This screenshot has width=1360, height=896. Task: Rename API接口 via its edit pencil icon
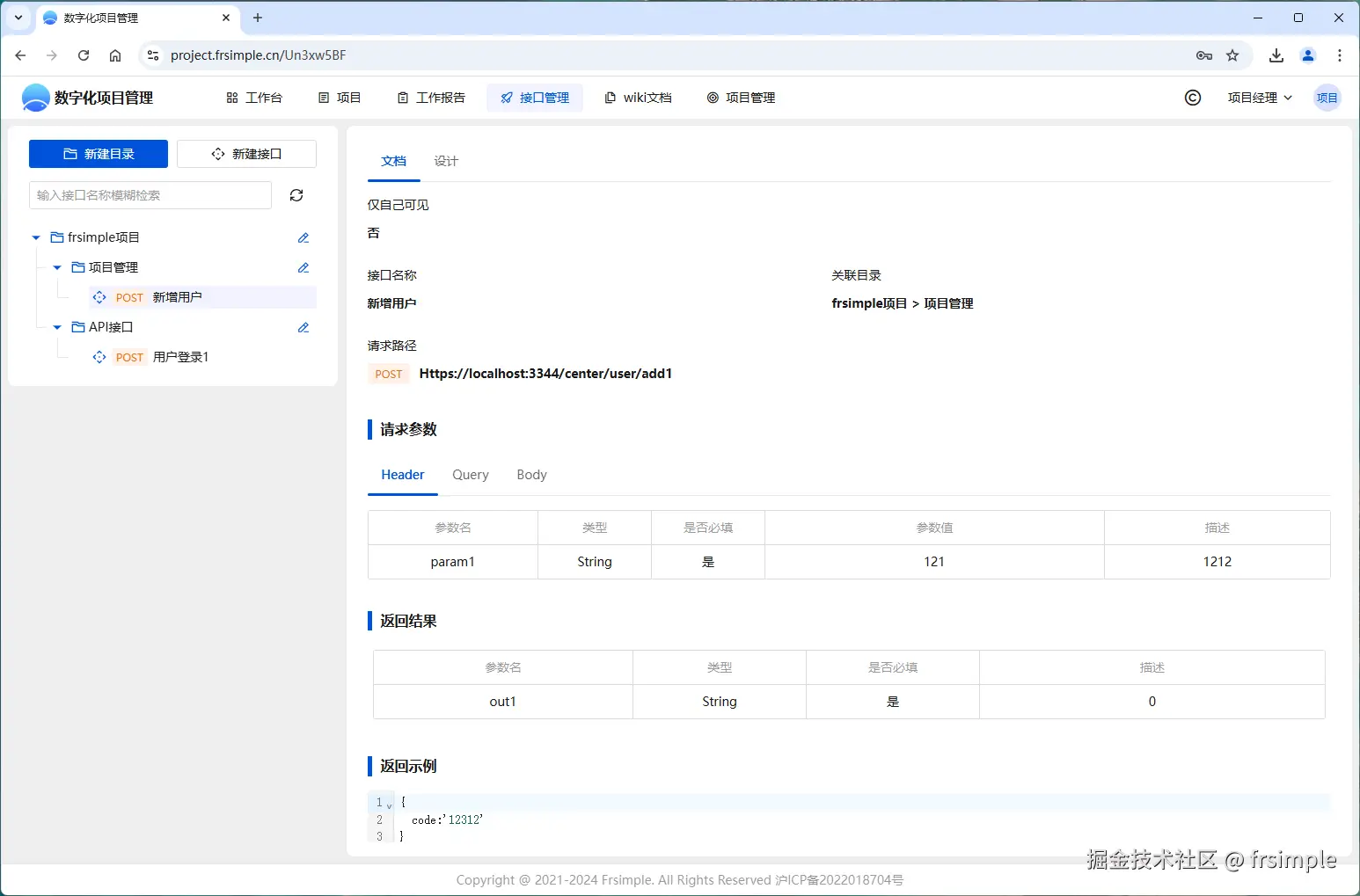pos(303,327)
